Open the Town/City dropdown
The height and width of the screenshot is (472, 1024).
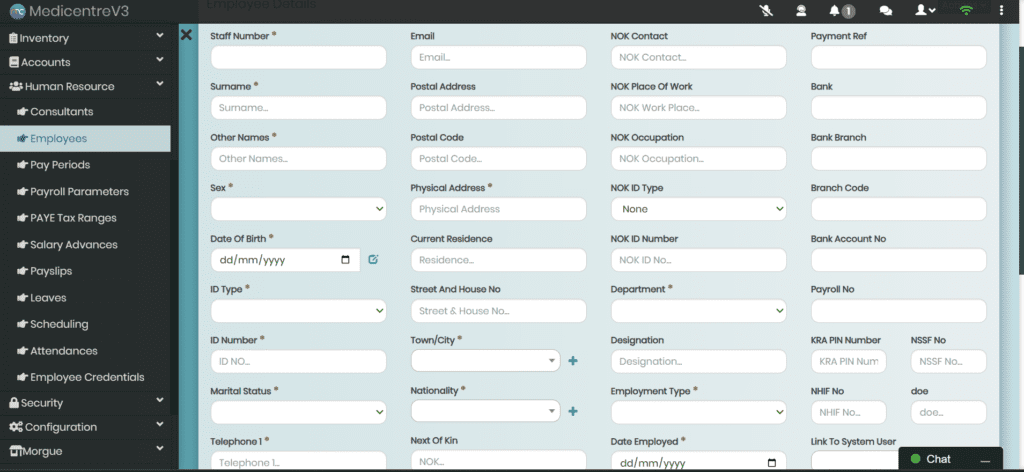[x=485, y=360]
